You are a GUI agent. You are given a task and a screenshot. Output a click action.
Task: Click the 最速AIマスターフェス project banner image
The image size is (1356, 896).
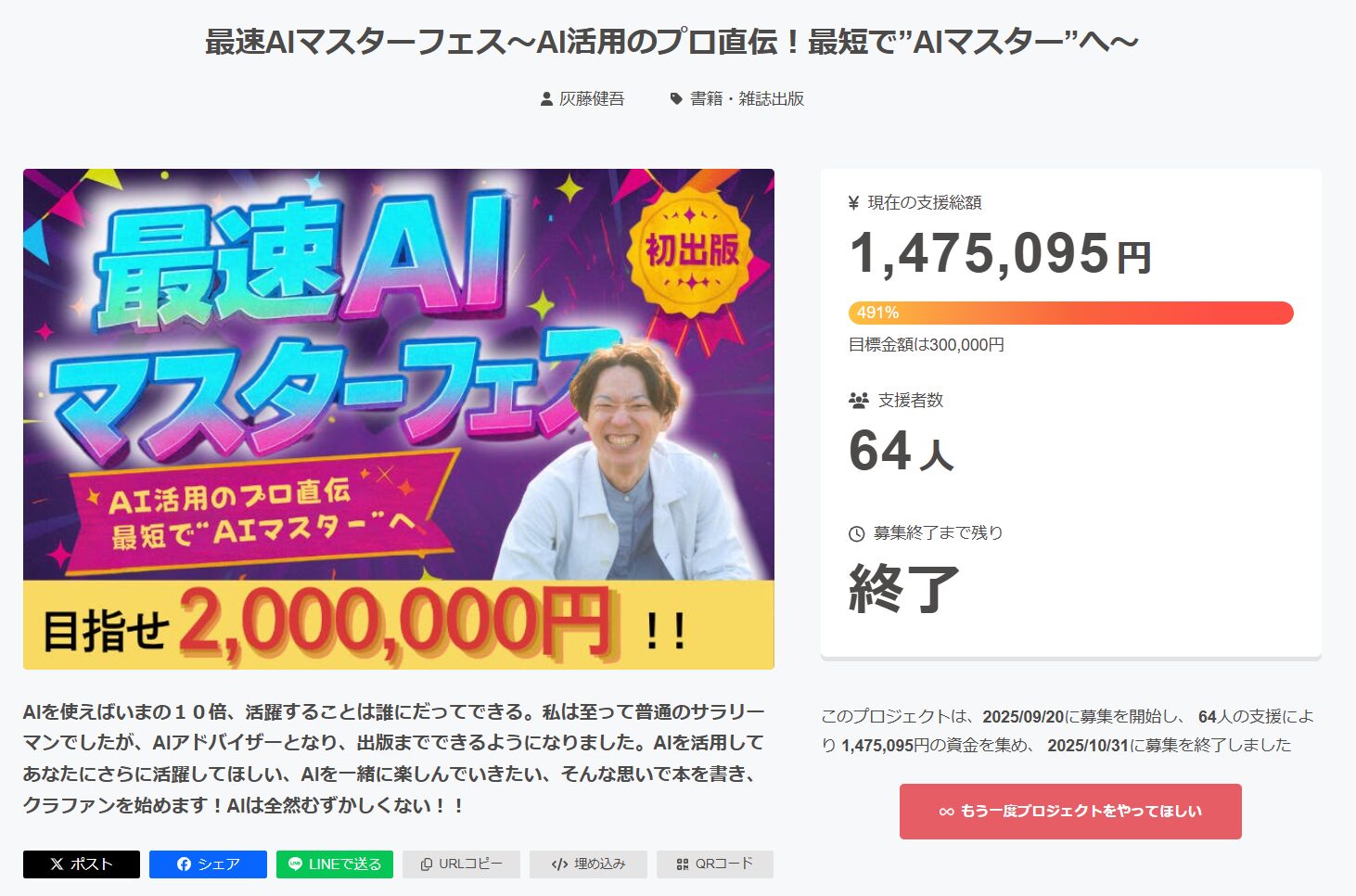coord(399,418)
